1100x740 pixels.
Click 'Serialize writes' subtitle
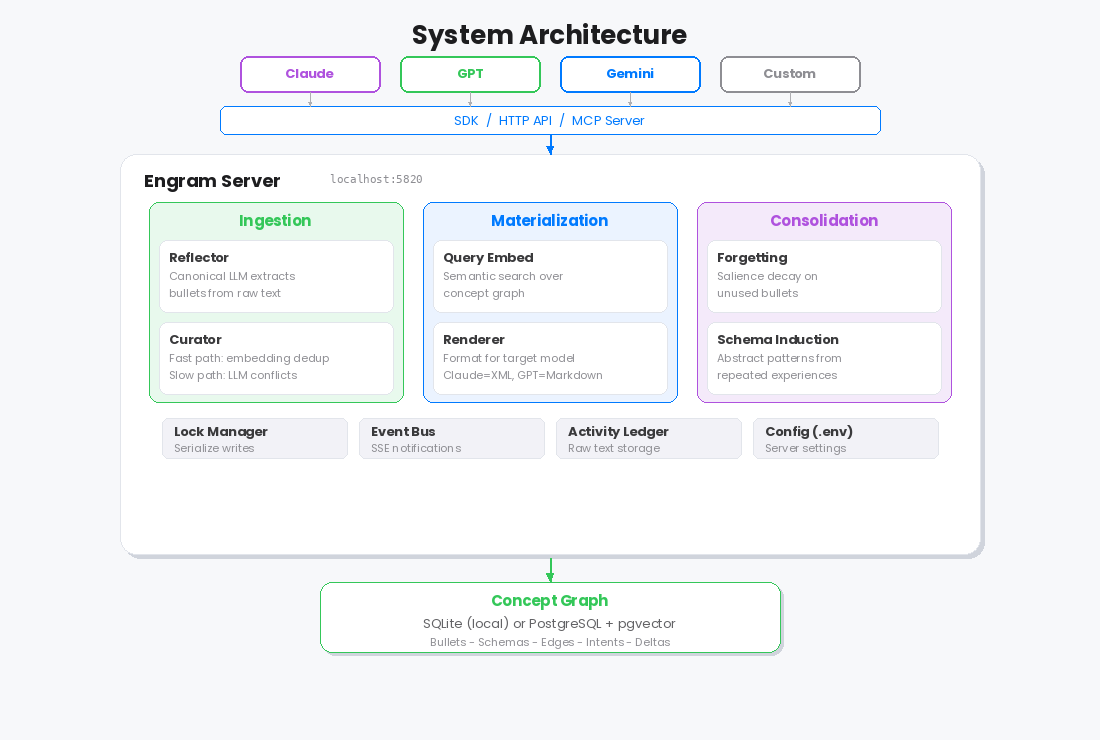214,448
